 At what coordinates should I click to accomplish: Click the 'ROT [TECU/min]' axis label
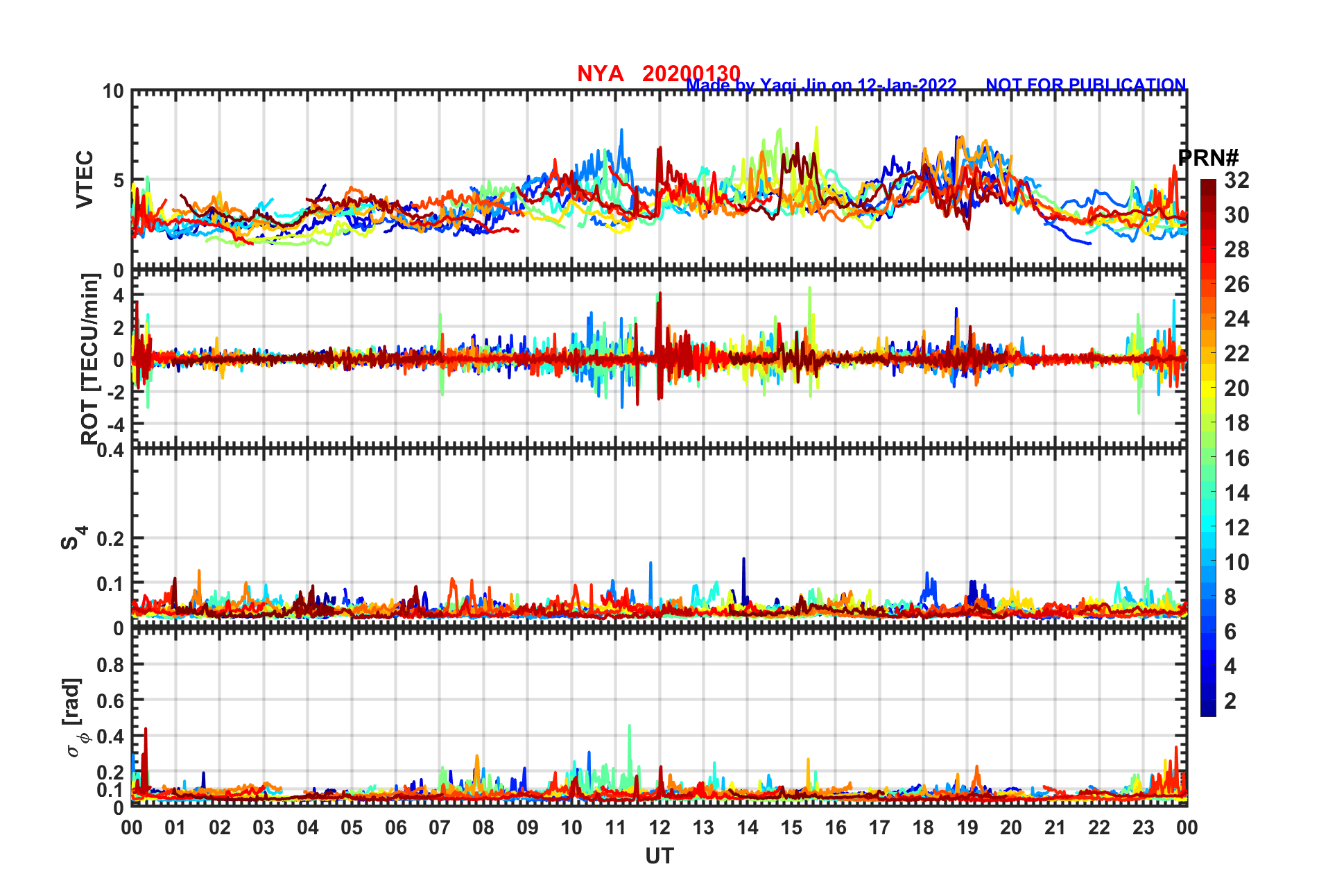pos(90,359)
